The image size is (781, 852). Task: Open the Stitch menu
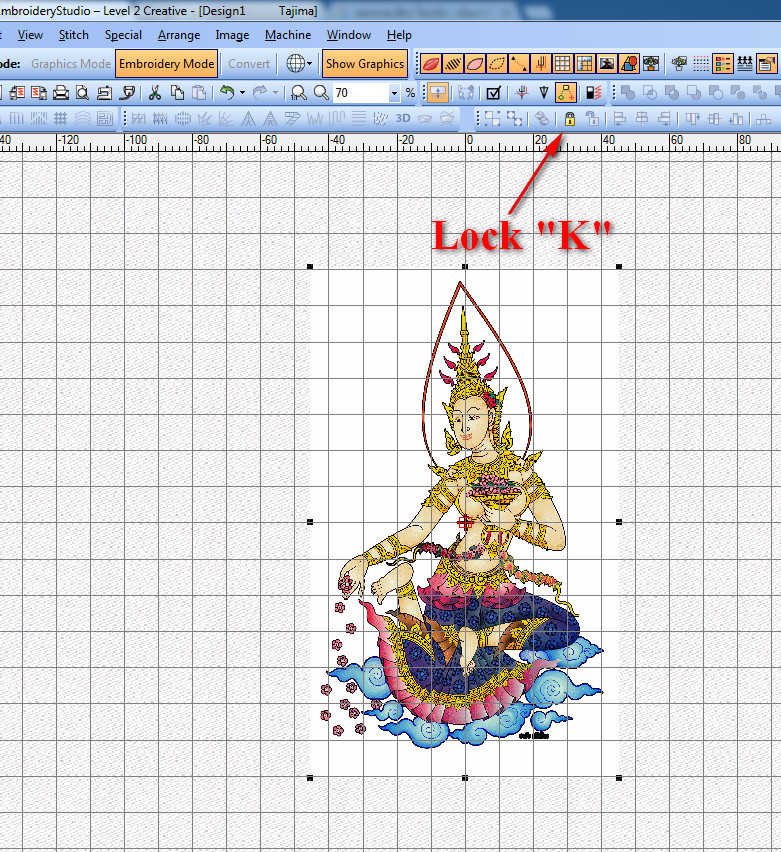click(73, 35)
